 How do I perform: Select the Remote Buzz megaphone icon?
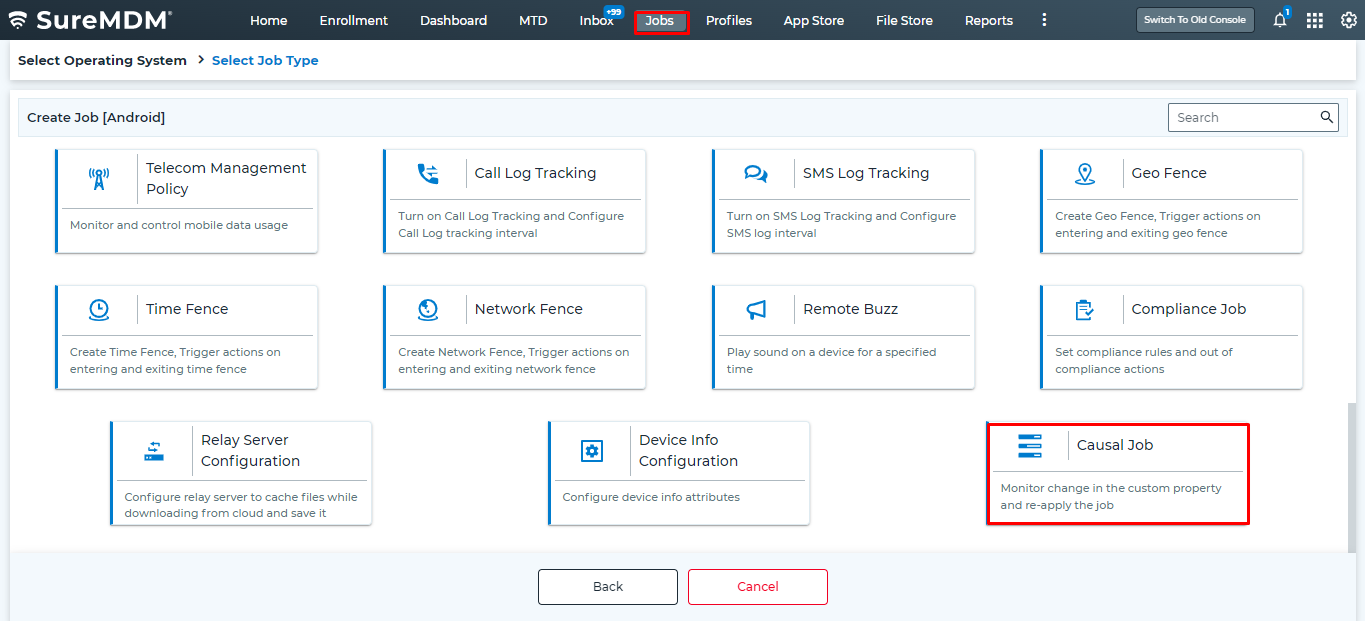(757, 309)
